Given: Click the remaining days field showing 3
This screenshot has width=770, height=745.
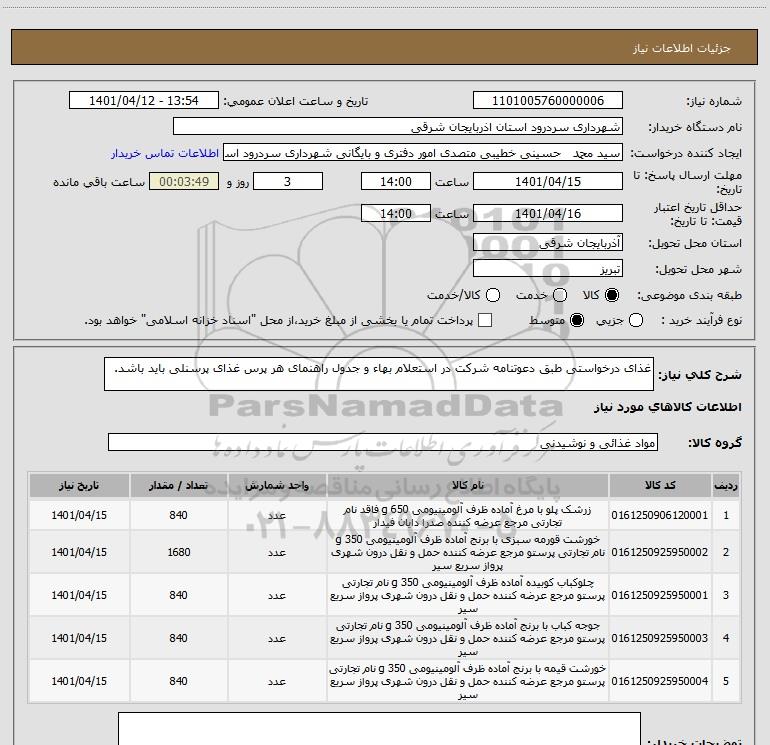Looking at the screenshot, I should pyautogui.click(x=288, y=181).
